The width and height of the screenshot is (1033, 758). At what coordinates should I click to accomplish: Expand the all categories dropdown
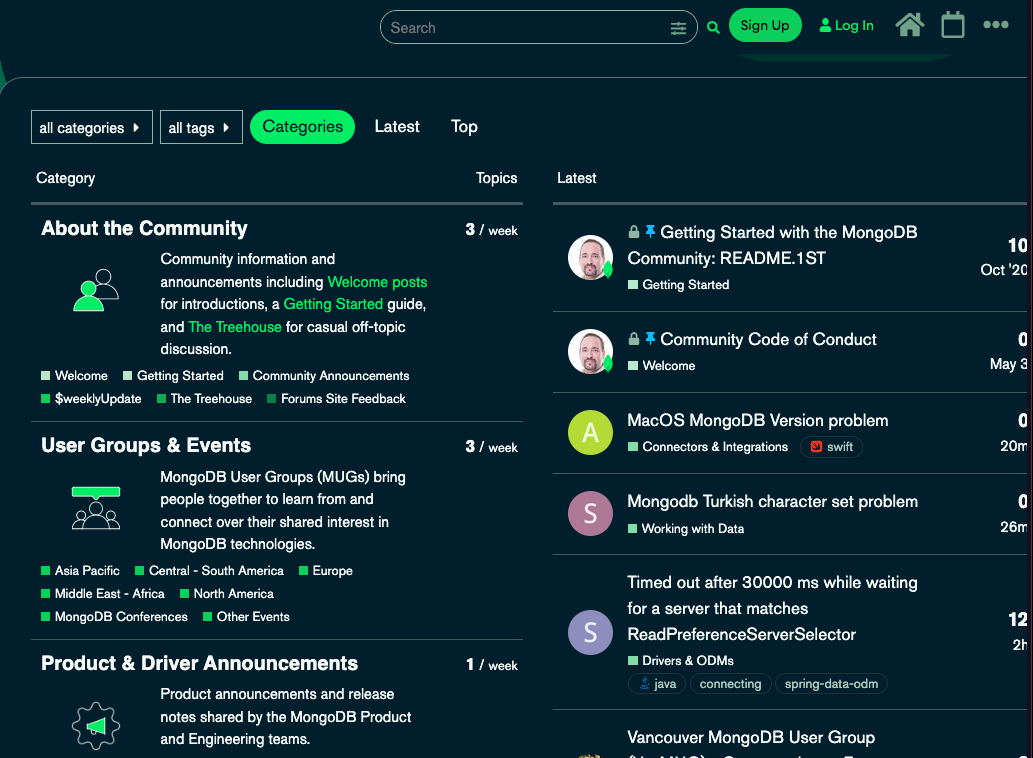tap(92, 127)
